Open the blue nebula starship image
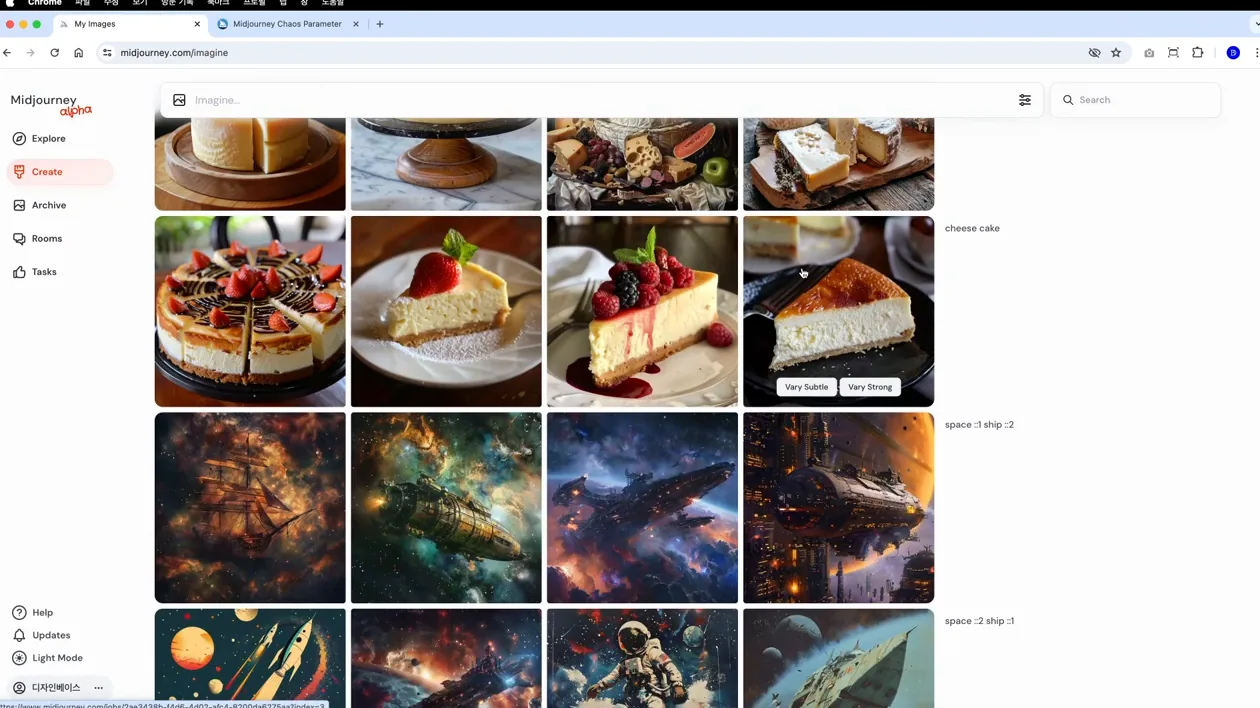 coord(642,508)
